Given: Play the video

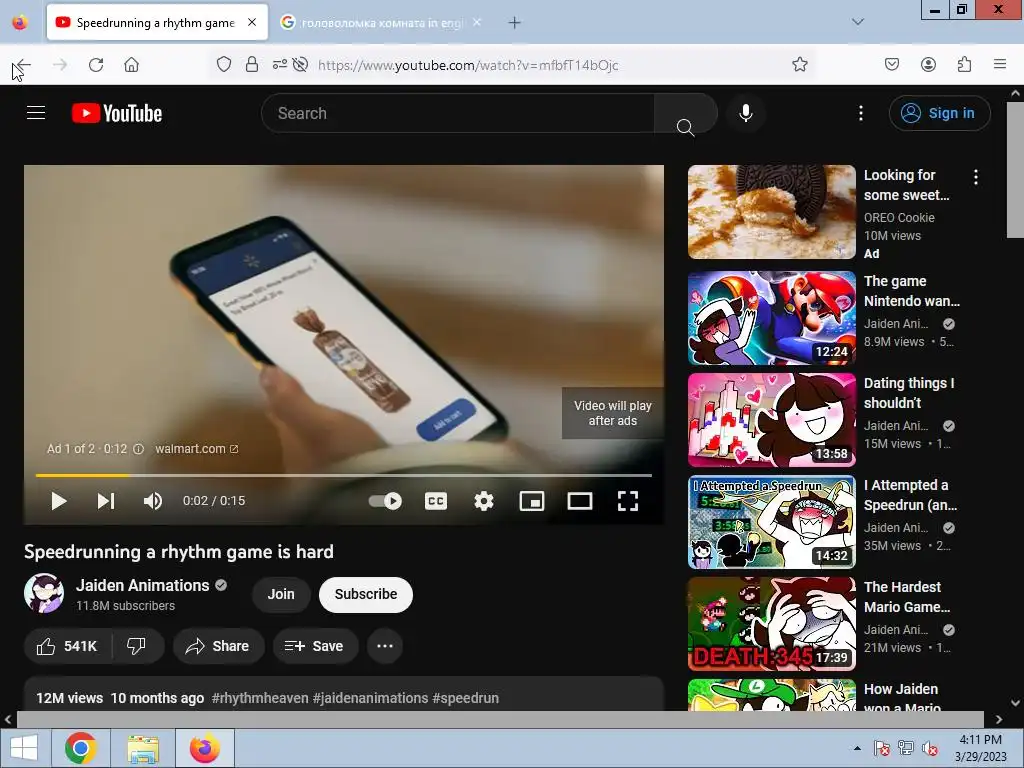Looking at the screenshot, I should [59, 501].
